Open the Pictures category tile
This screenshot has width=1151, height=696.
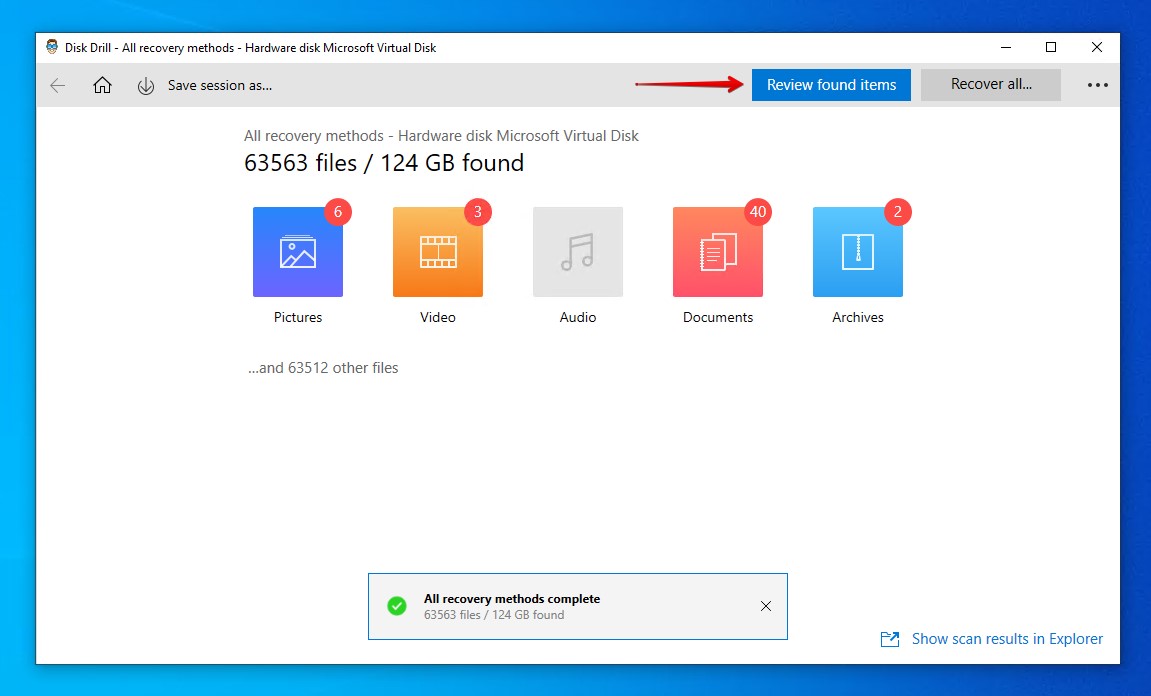pyautogui.click(x=297, y=252)
